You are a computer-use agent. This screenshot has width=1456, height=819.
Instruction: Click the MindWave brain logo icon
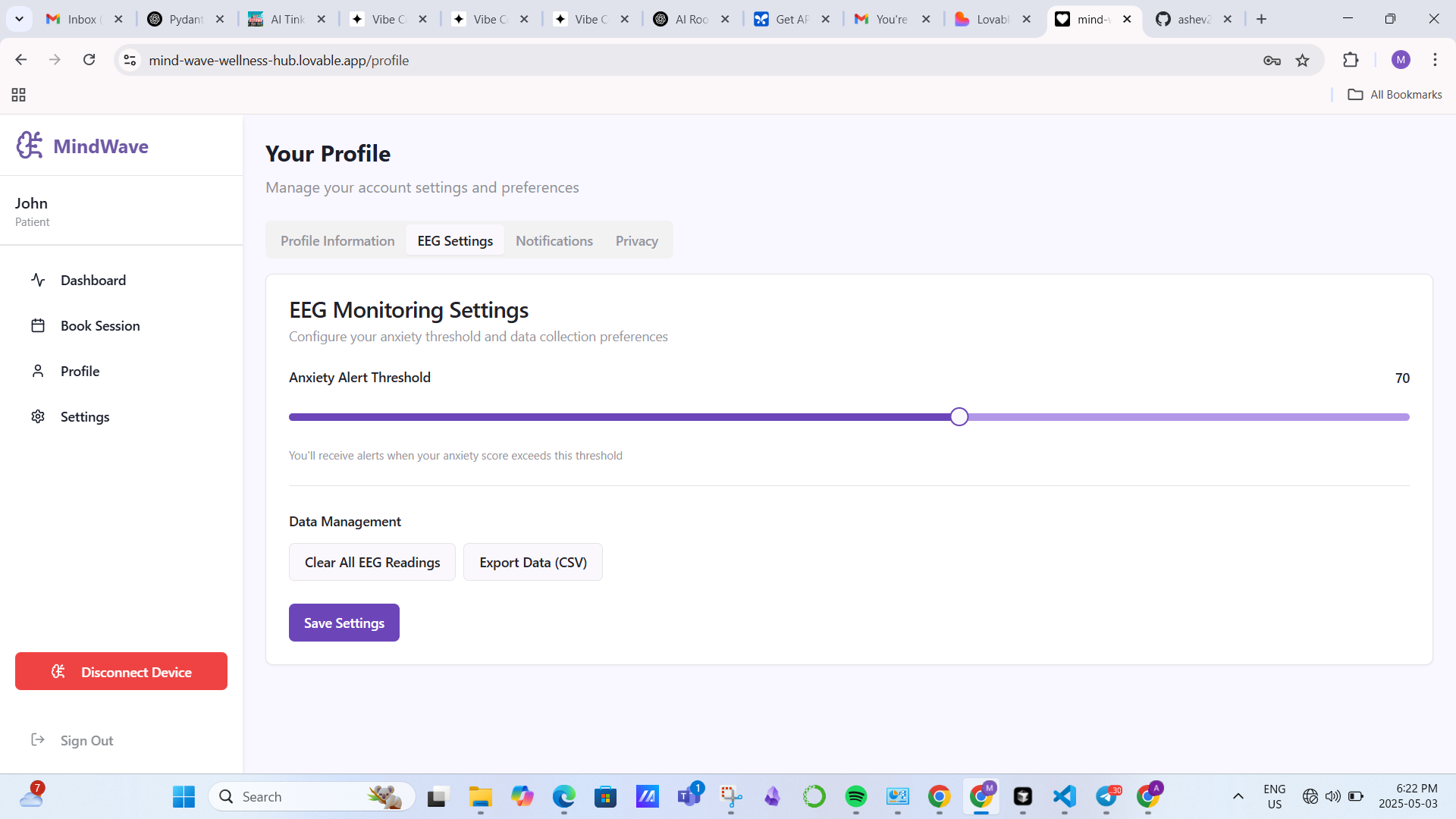(x=30, y=145)
